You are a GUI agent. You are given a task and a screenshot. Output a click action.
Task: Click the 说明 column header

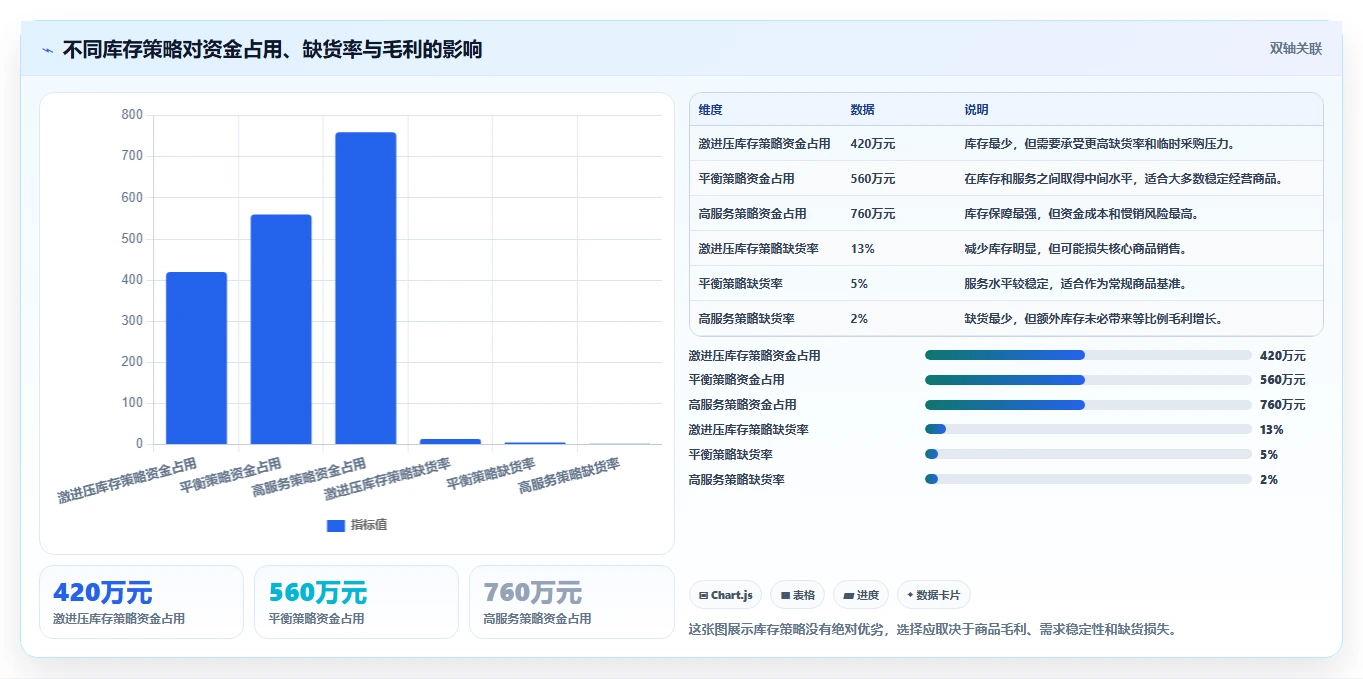point(976,110)
